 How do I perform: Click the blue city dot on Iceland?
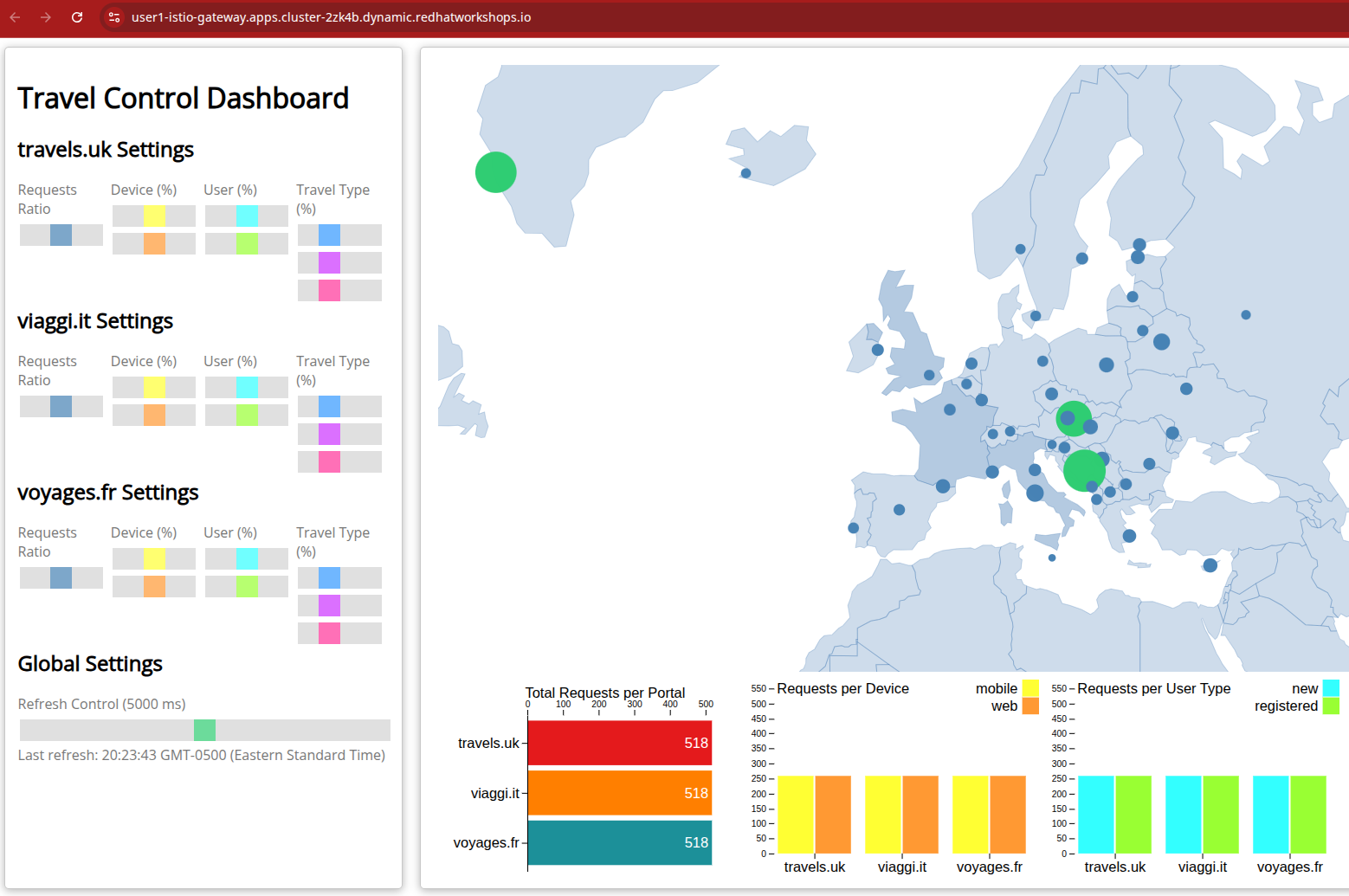745,173
